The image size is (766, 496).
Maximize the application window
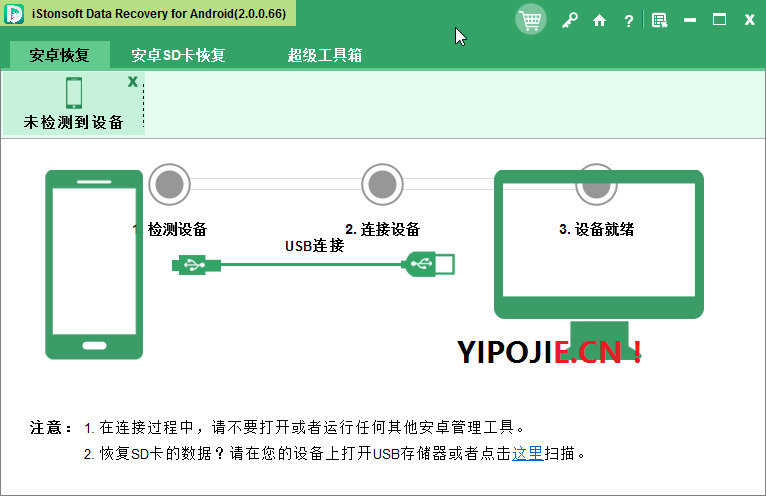click(x=719, y=19)
